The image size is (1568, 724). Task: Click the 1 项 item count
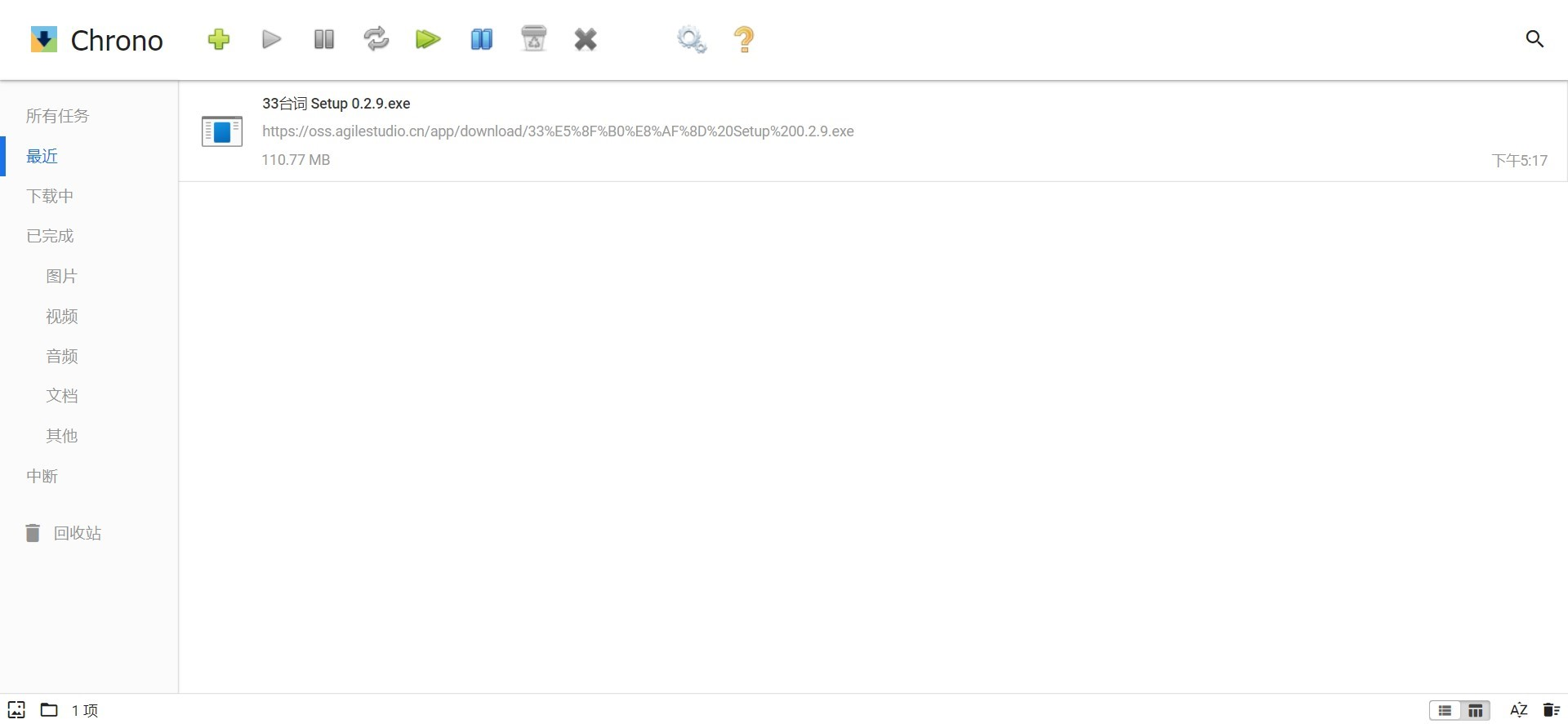(x=85, y=710)
